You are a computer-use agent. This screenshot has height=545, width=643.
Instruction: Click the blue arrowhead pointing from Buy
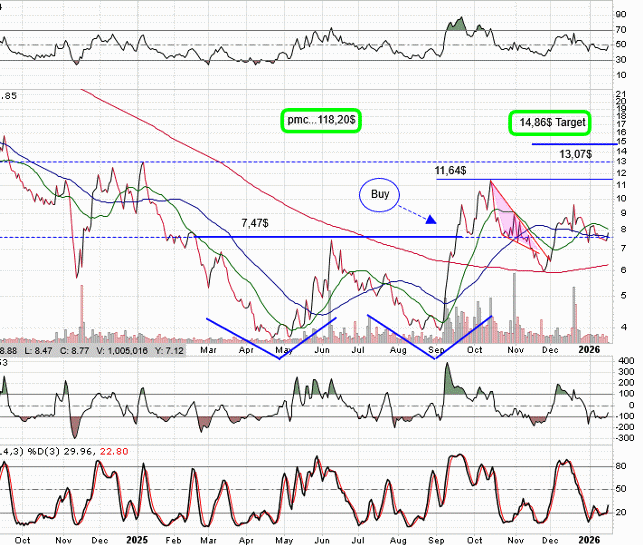[x=431, y=219]
